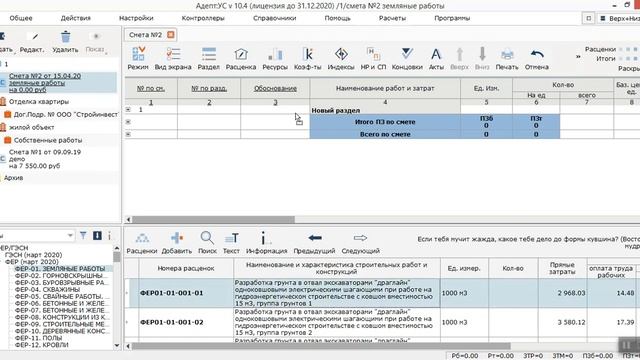Collapse the Новый раздел row
The width and height of the screenshot is (640, 360).
point(128,109)
